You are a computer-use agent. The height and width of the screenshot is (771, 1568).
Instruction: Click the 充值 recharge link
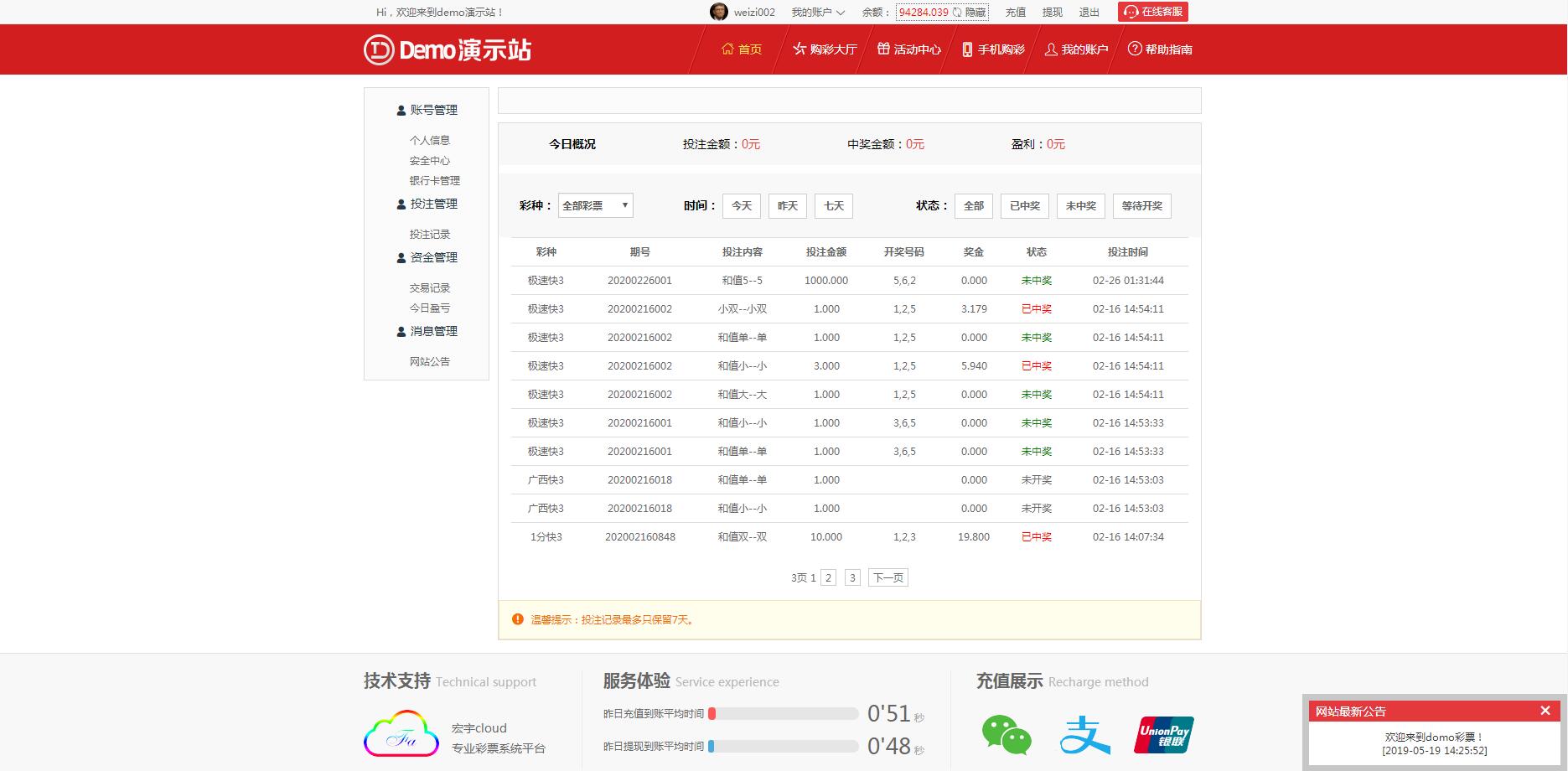click(x=1016, y=13)
